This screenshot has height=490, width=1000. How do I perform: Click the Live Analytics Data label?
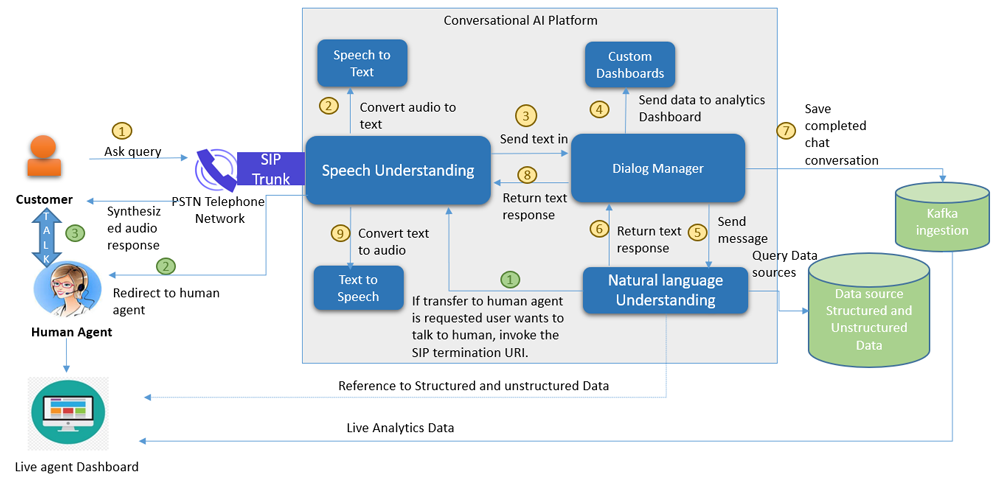tap(400, 428)
